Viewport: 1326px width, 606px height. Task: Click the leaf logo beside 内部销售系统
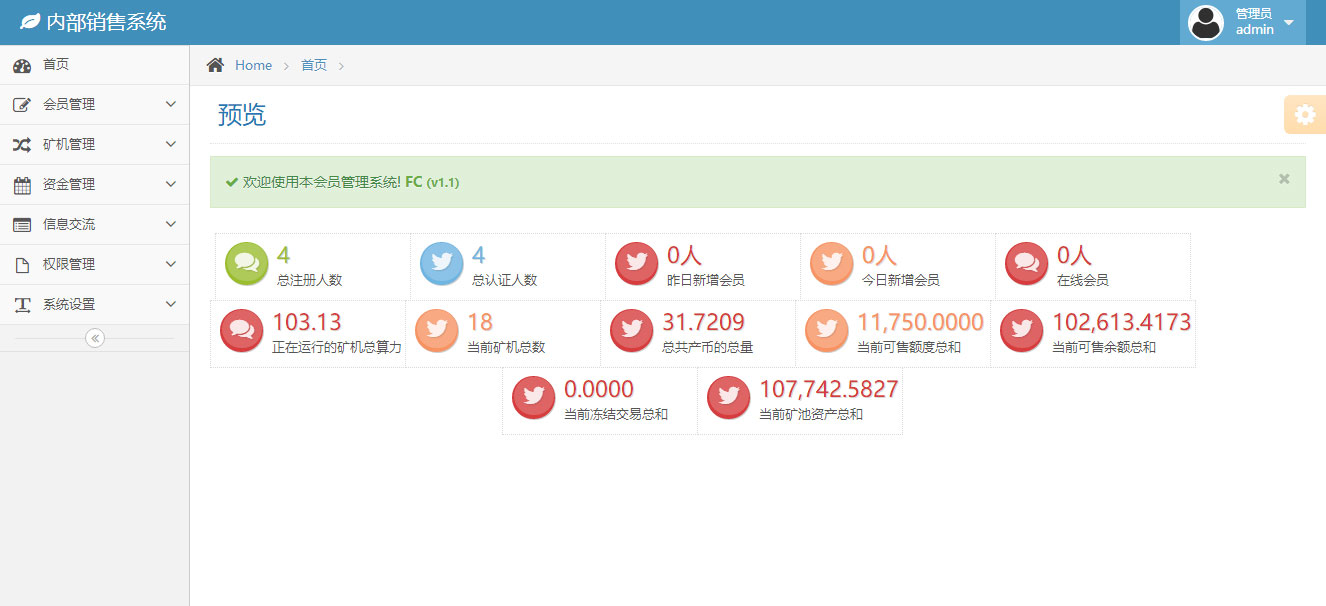point(30,22)
